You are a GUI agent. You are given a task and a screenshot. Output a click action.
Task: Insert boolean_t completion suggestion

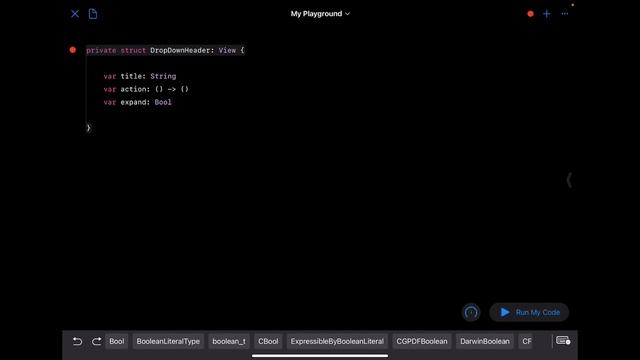tap(229, 341)
